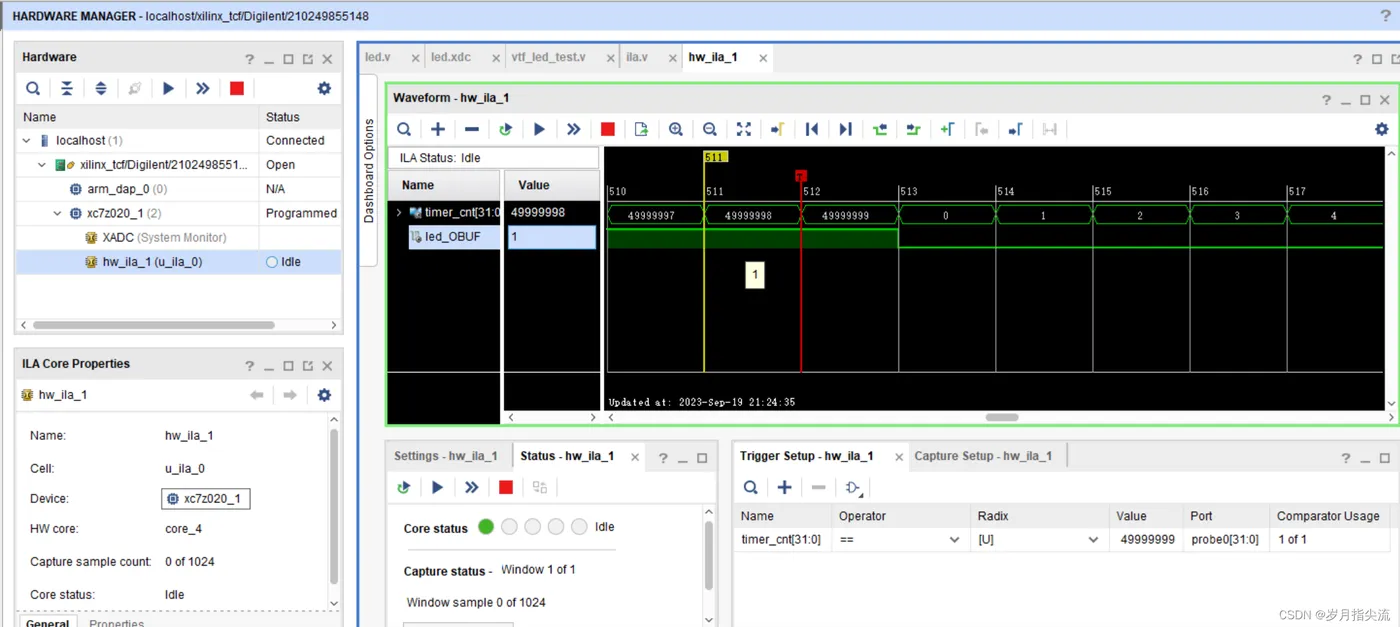
Task: Open Waveform panel settings gear
Action: pos(1382,129)
